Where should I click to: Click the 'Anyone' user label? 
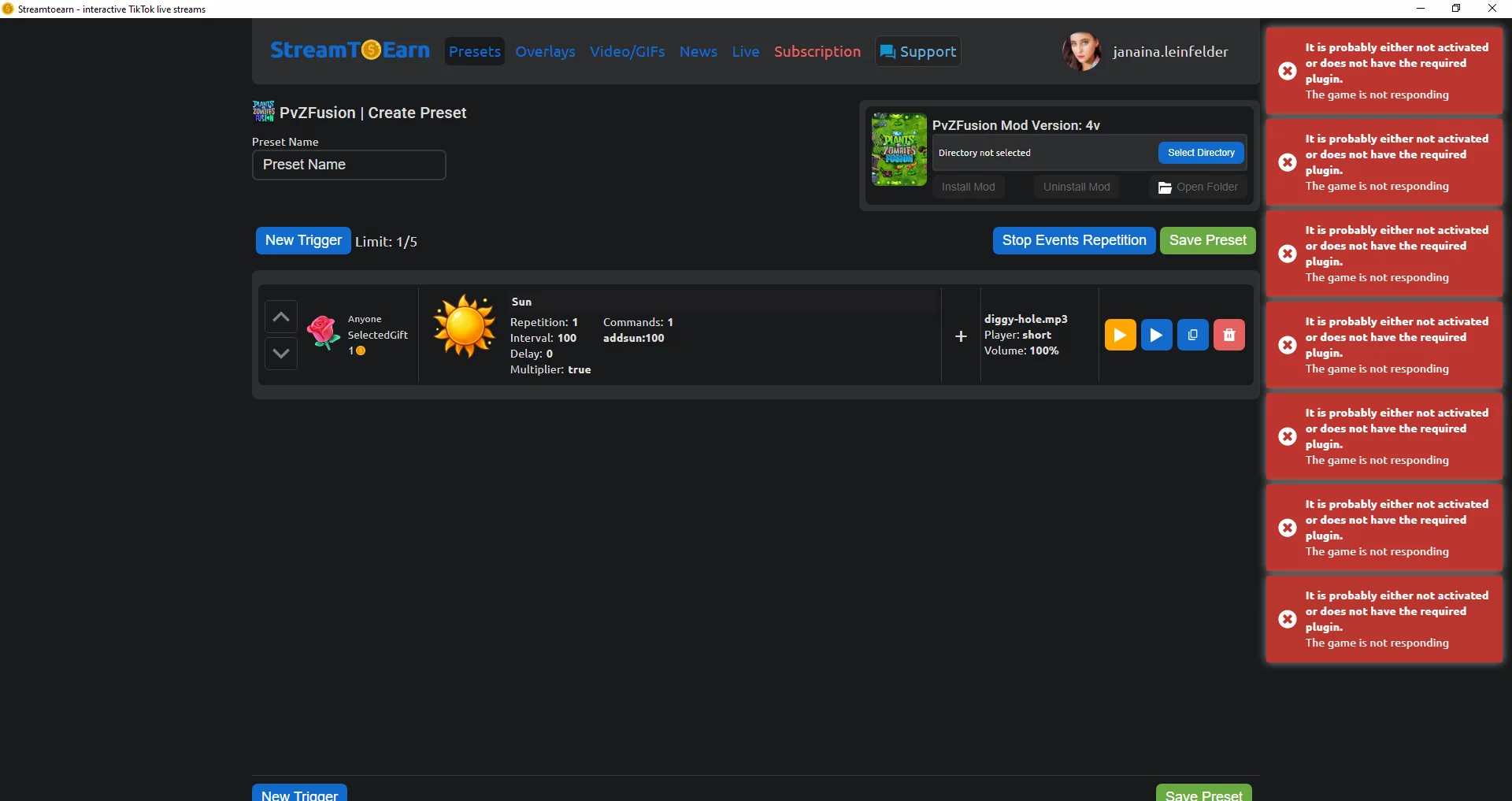tap(365, 319)
